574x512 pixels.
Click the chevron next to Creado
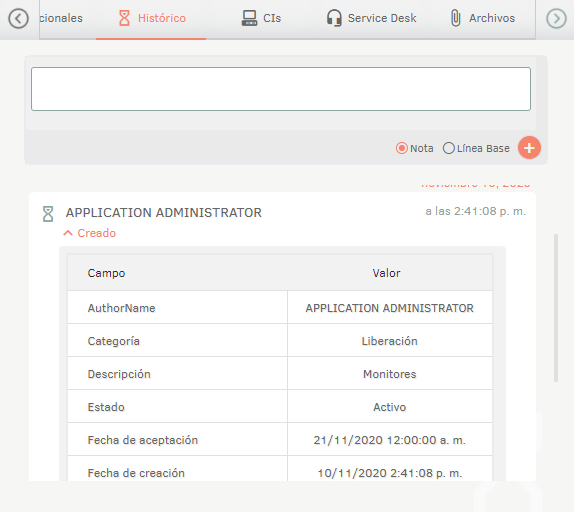point(68,233)
